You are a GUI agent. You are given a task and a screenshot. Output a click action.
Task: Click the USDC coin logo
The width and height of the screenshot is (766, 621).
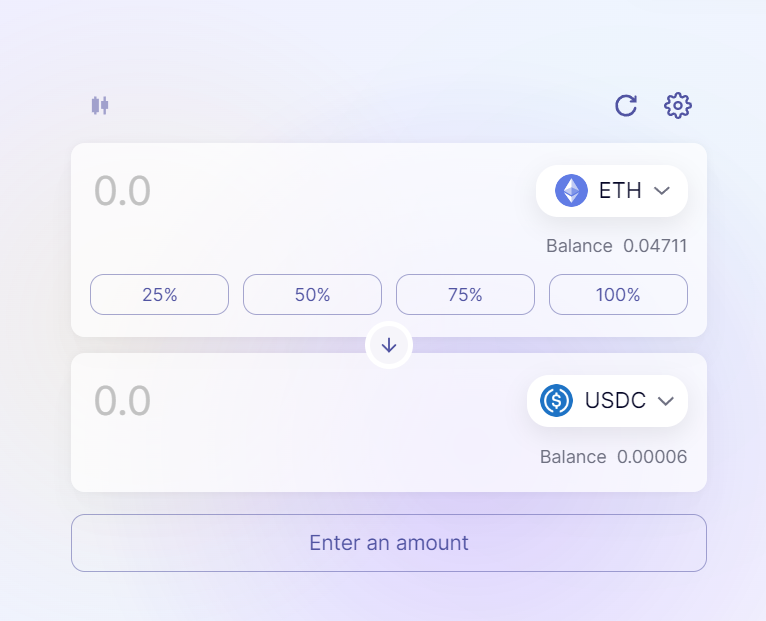point(556,401)
